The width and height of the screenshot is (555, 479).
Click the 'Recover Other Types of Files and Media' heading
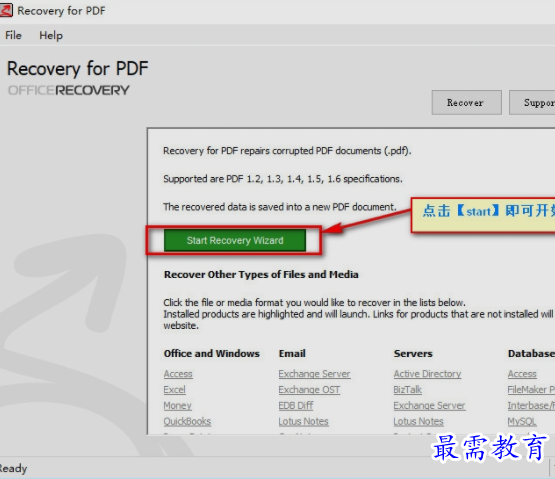point(261,274)
